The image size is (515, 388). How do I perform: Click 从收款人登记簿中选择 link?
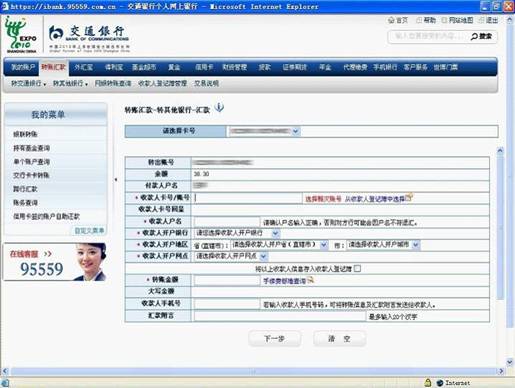coord(375,199)
